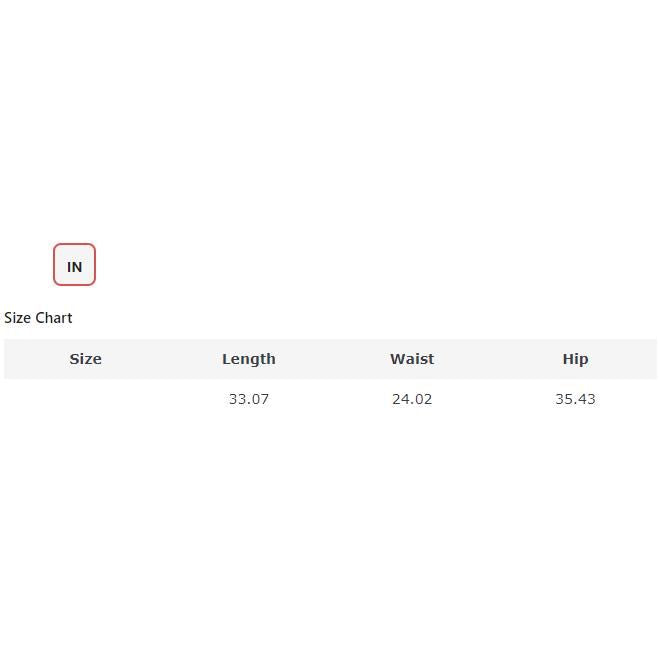Click the Size Chart heading
Viewport: 659px width, 659px height.
point(38,318)
